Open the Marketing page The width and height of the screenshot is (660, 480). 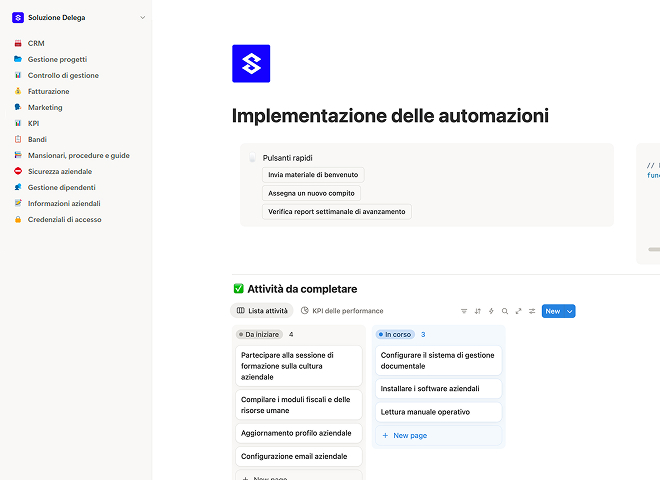[45, 107]
